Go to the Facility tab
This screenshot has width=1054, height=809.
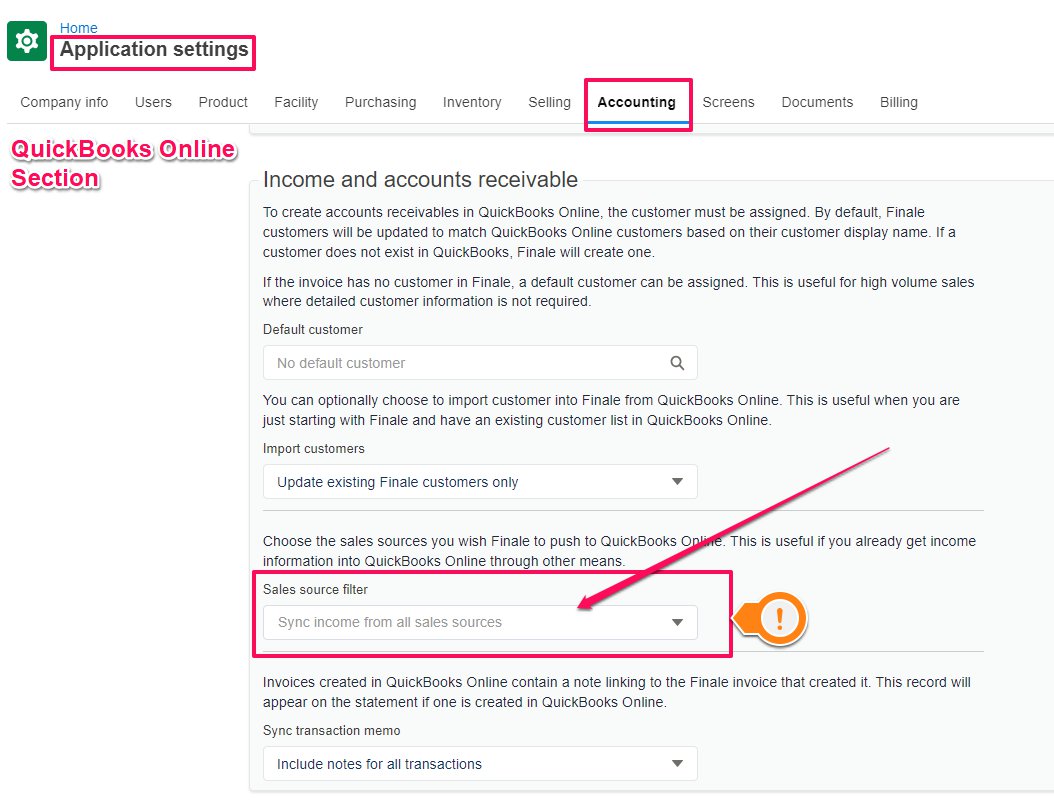(296, 102)
